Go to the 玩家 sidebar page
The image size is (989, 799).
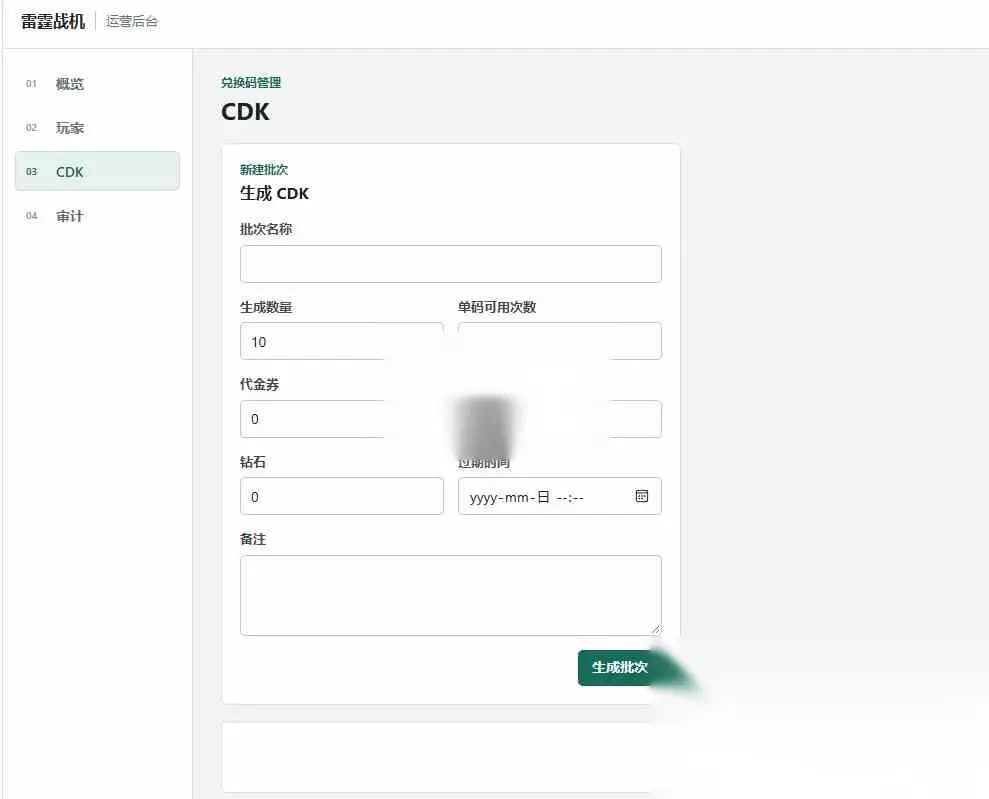[x=97, y=128]
